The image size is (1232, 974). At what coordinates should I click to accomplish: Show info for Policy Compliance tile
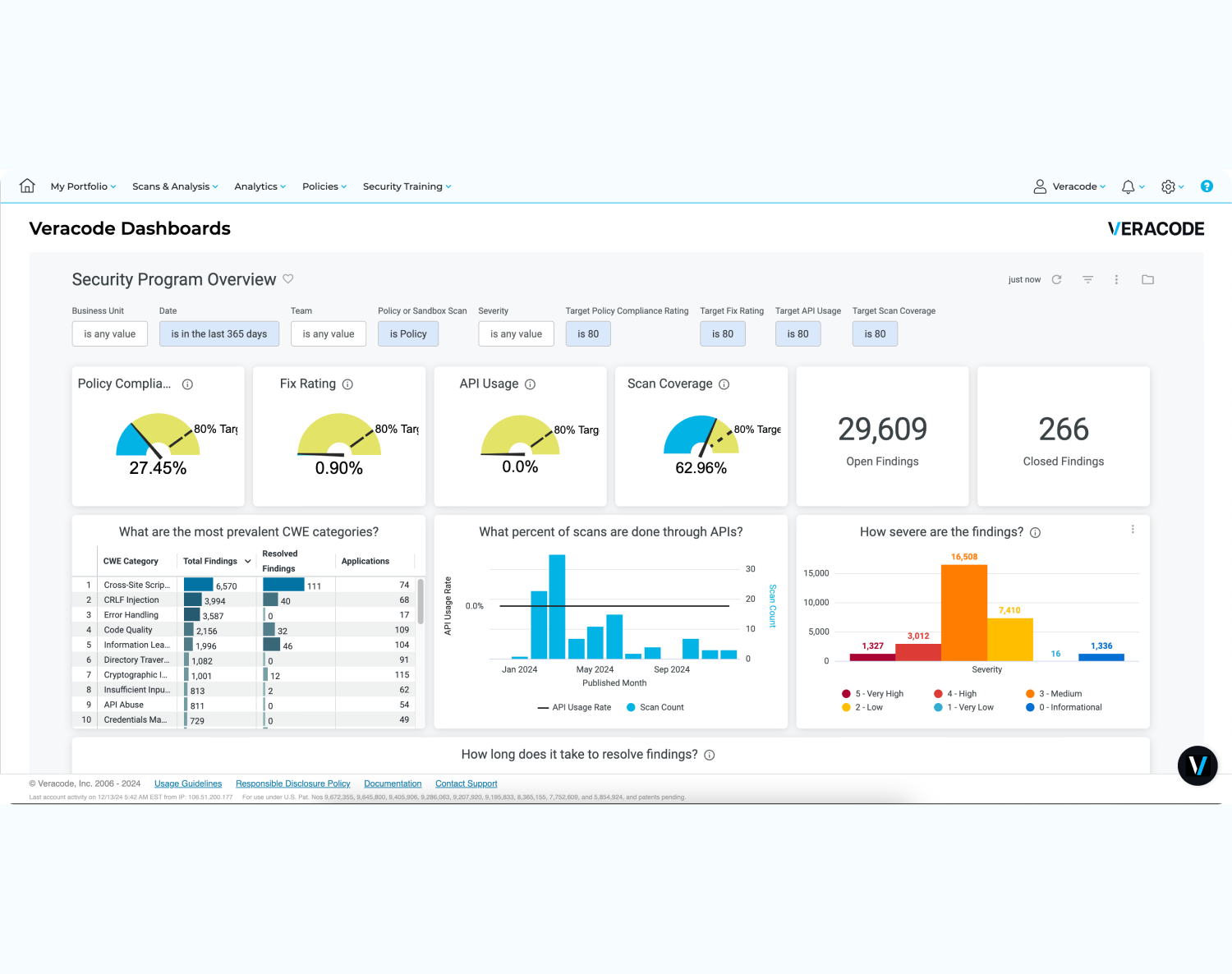tap(187, 384)
